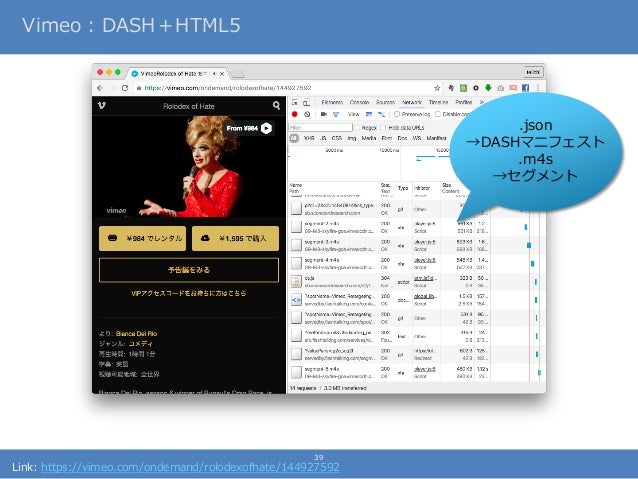
Task: Click the Rolodex of Hate video thumbnail
Action: pyautogui.click(x=189, y=167)
